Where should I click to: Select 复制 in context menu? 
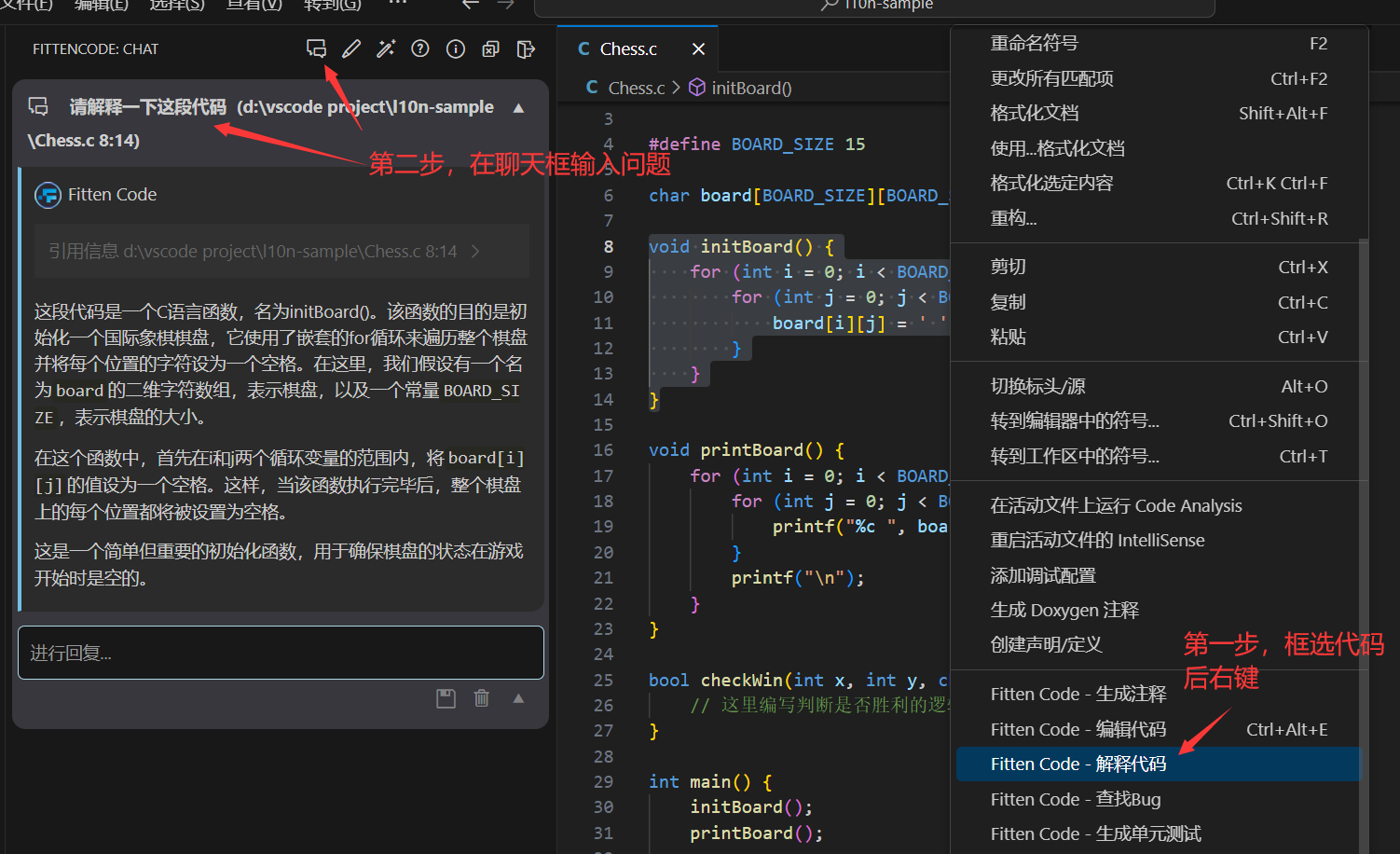pyautogui.click(x=1159, y=302)
